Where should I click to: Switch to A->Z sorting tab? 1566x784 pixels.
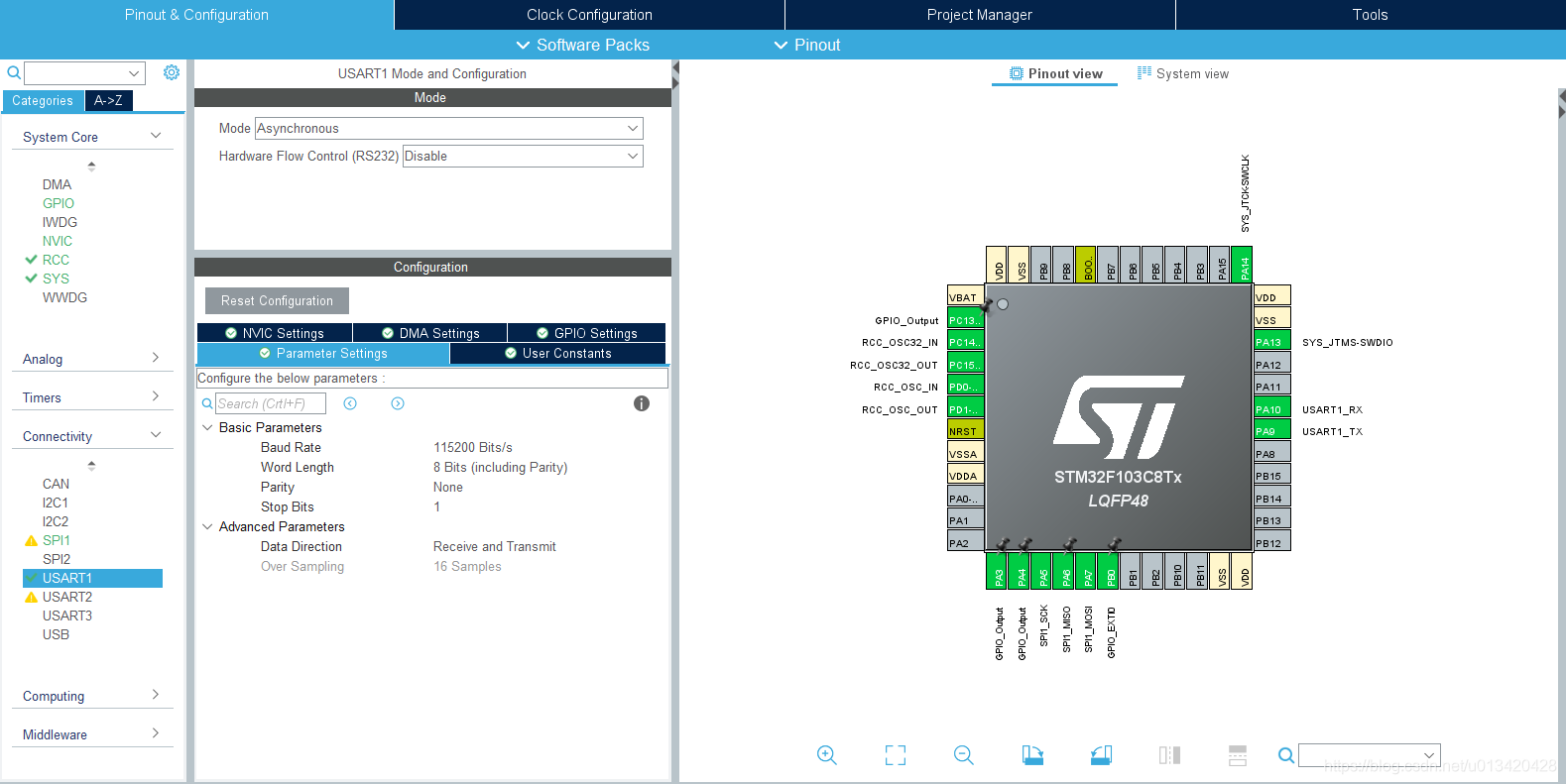(108, 100)
